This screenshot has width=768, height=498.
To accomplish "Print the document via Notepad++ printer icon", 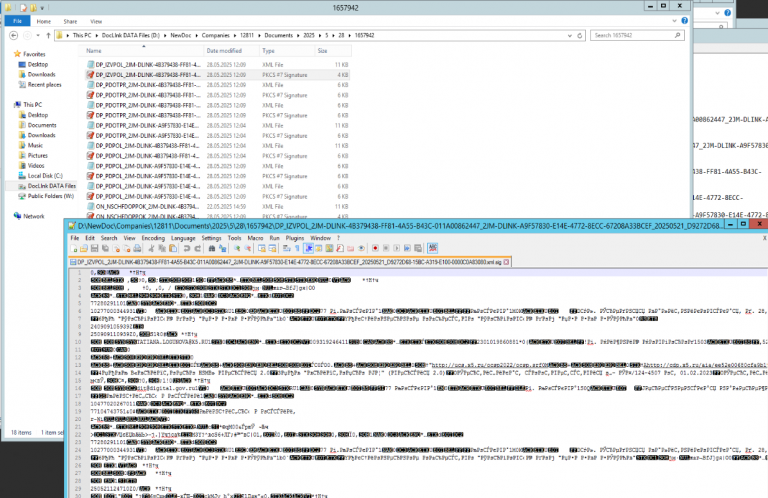I will click(x=138, y=248).
